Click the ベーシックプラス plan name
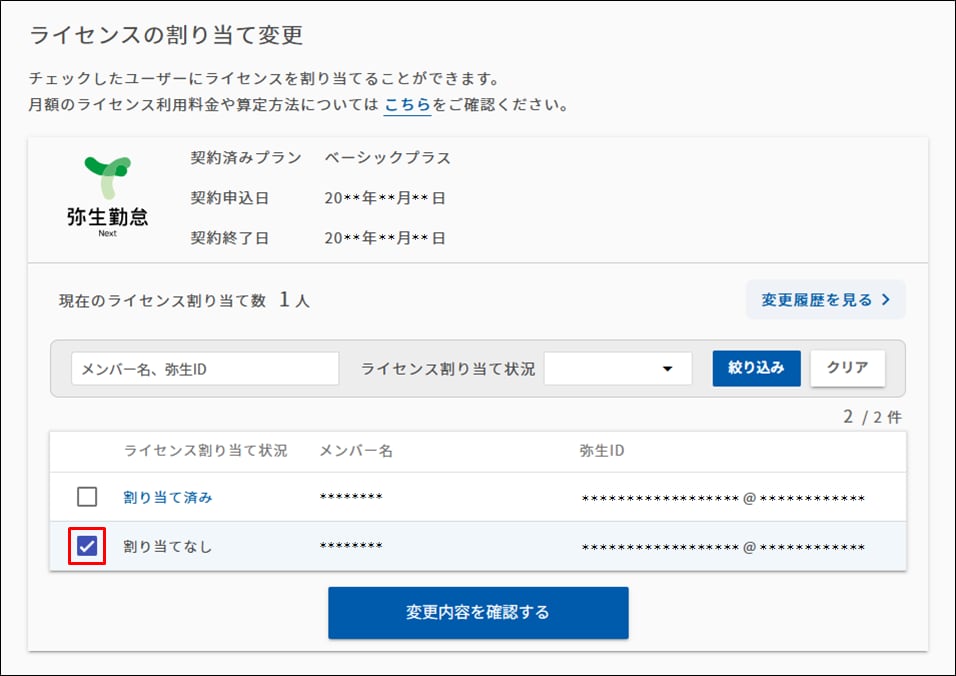Screen dimensions: 956x676 [x=388, y=158]
